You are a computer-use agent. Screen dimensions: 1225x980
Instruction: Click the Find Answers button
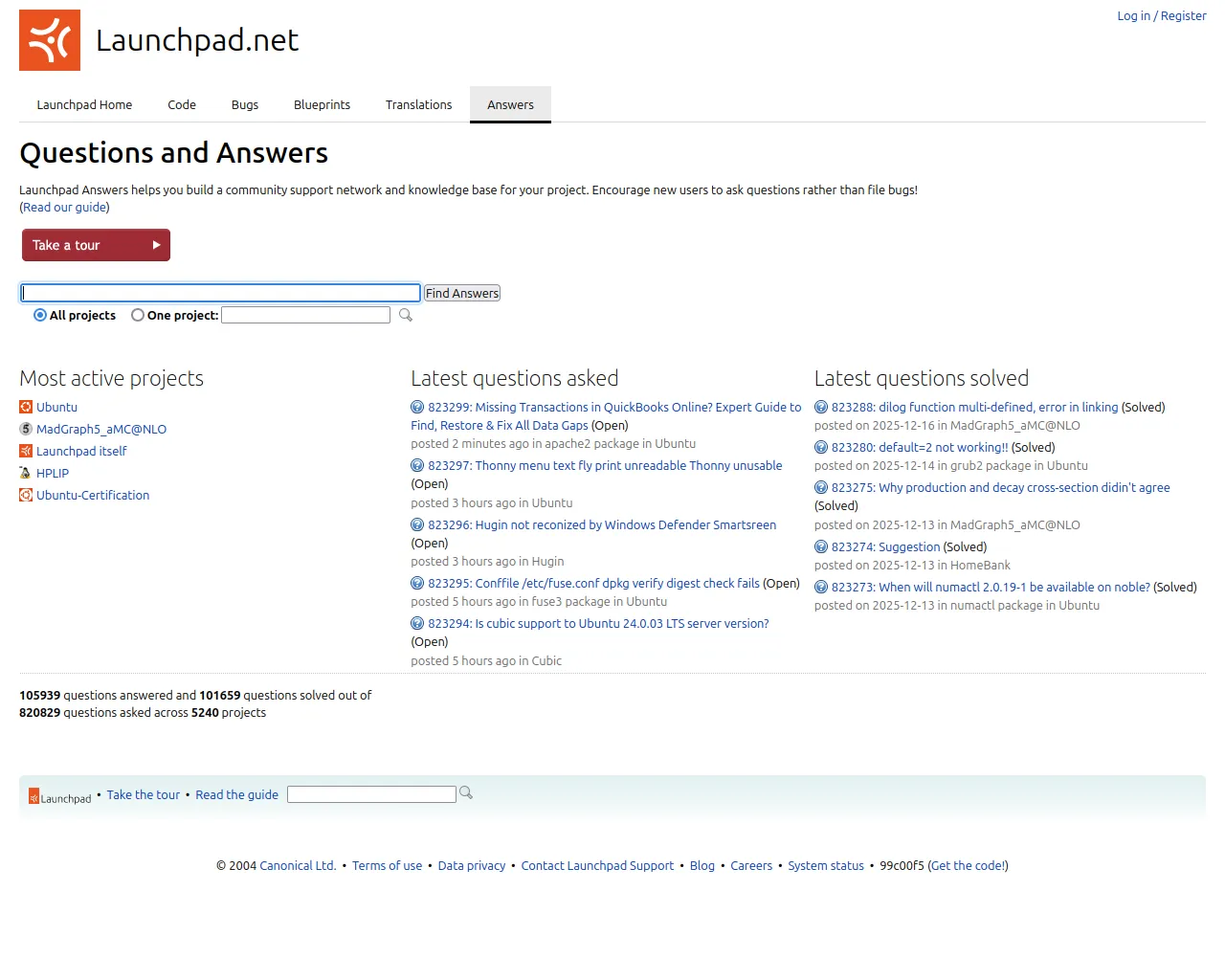click(x=462, y=293)
